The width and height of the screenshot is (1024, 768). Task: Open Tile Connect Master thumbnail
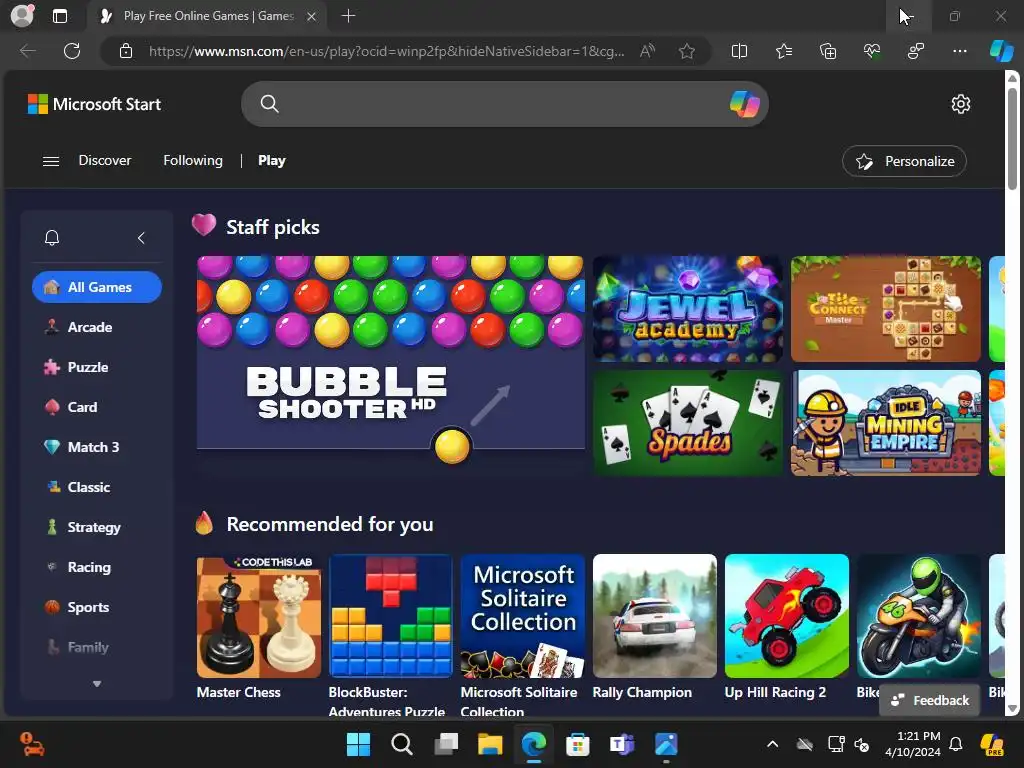(x=886, y=309)
